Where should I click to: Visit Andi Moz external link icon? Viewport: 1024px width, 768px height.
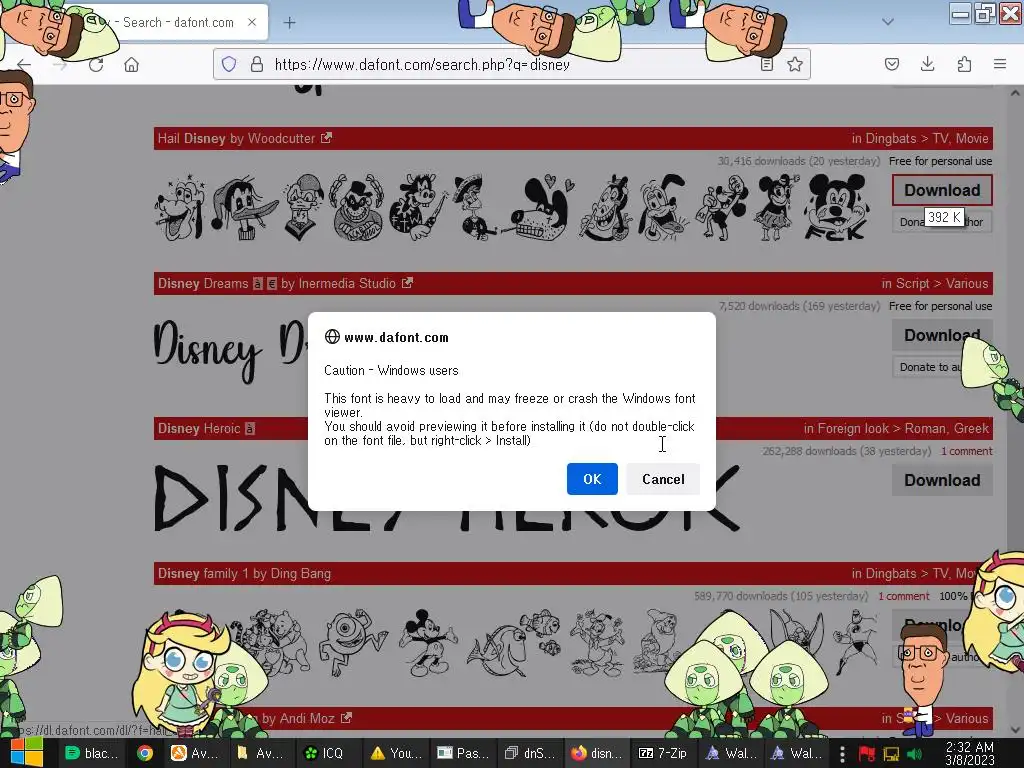point(347,718)
